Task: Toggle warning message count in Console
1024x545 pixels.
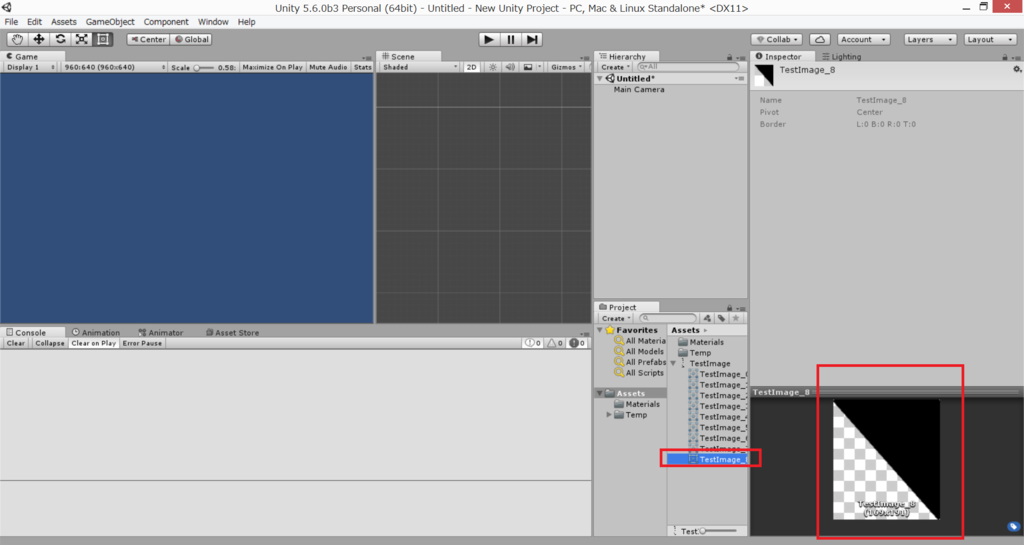Action: pos(554,343)
